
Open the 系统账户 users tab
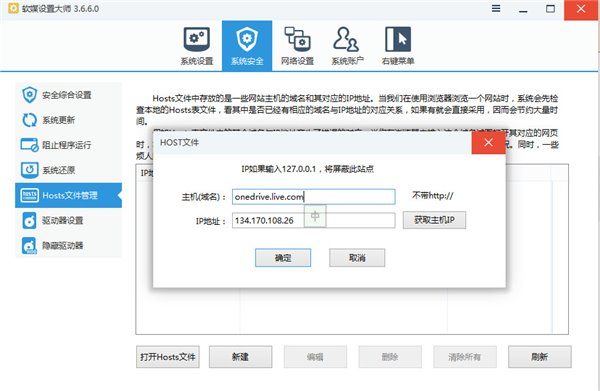pos(347,46)
